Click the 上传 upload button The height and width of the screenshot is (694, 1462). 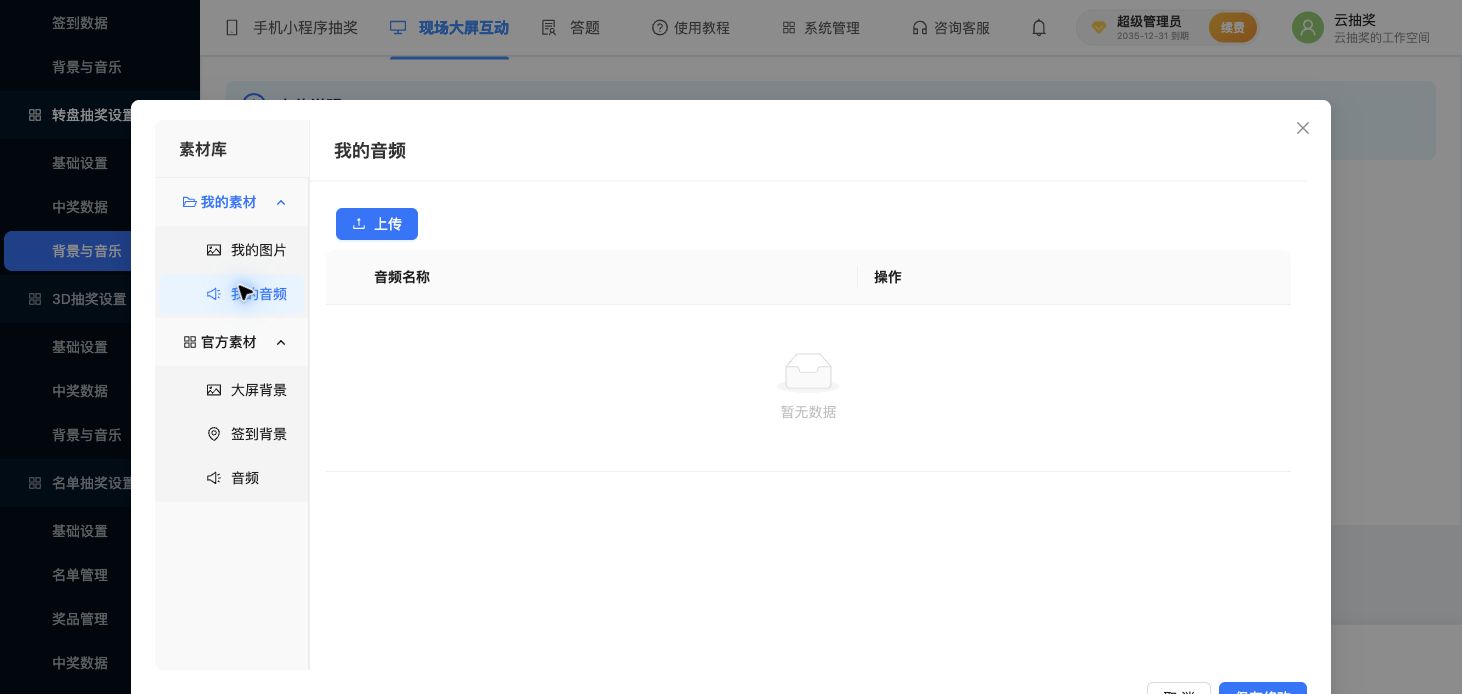tap(377, 224)
